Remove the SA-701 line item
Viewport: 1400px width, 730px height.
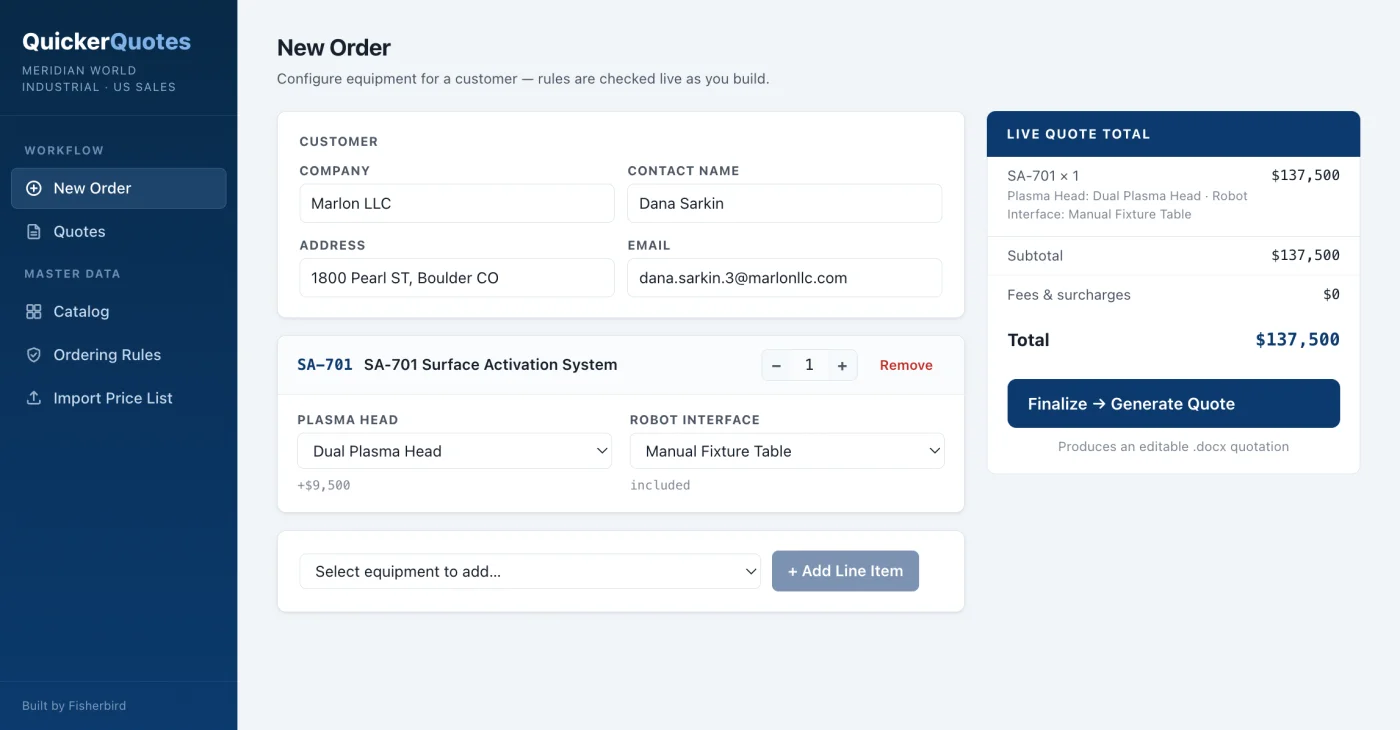tap(906, 366)
